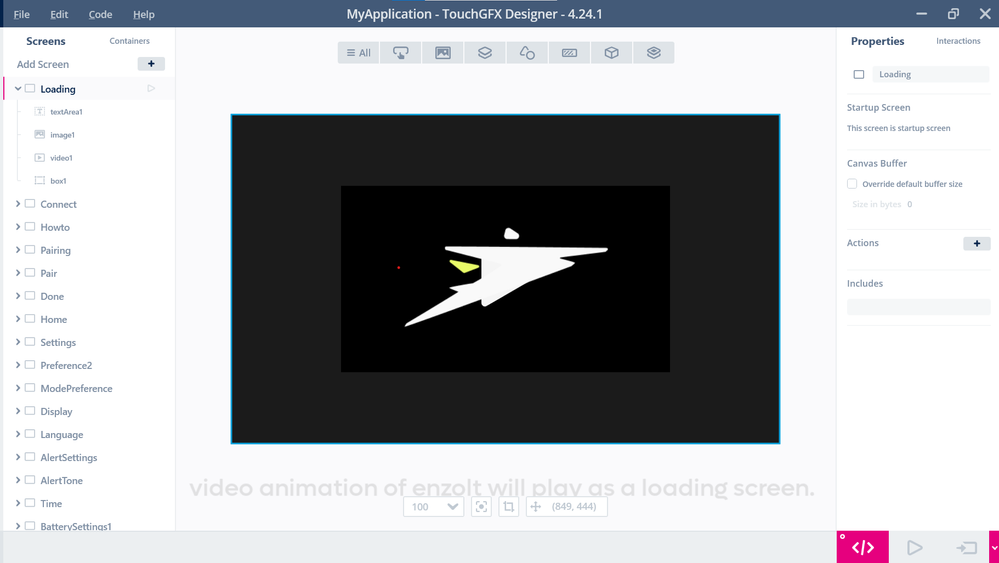The height and width of the screenshot is (563, 999).
Task: Open the Progress Indicators widget category
Action: click(x=569, y=53)
